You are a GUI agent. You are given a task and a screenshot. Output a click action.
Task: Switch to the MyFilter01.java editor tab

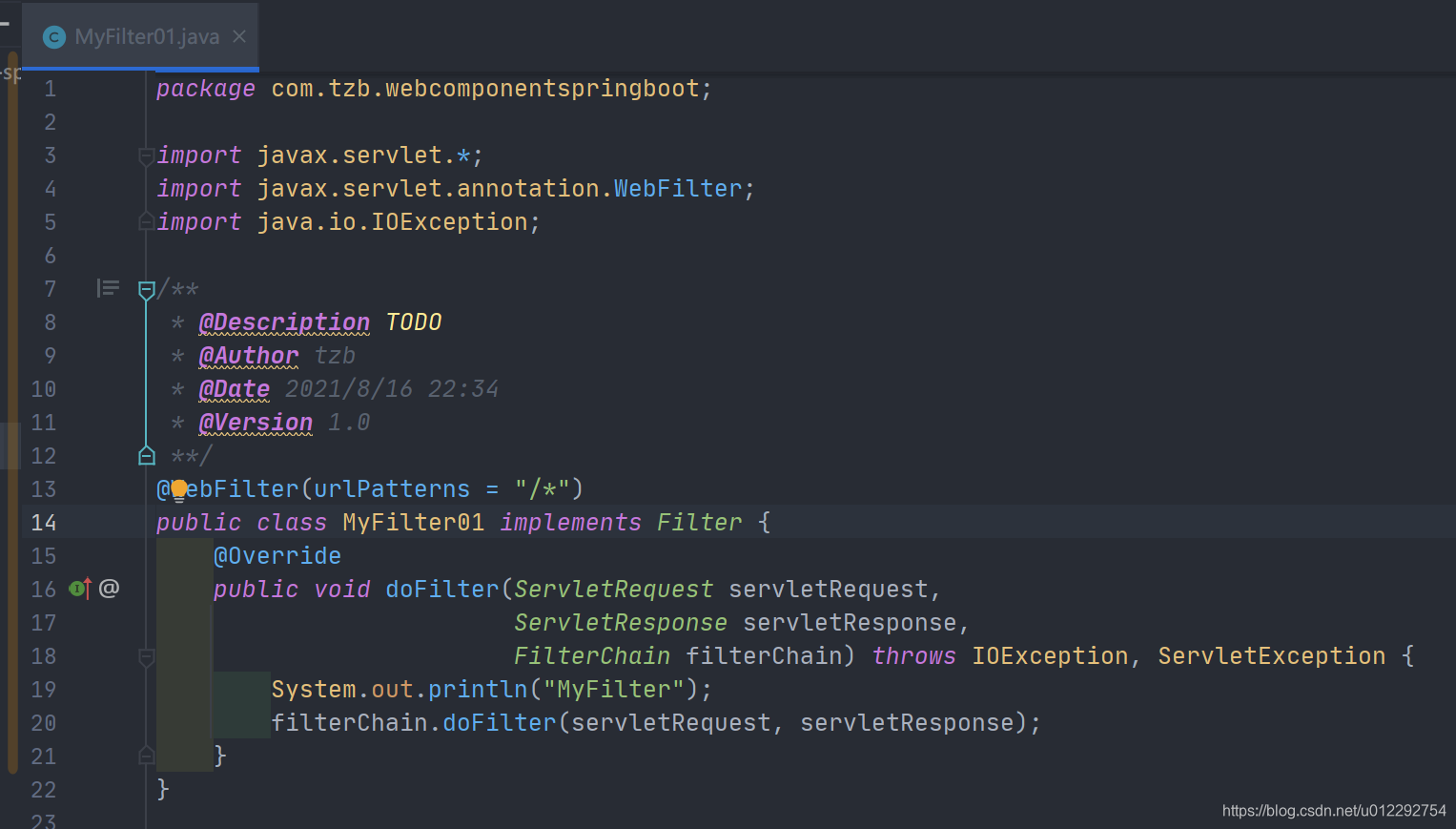140,36
